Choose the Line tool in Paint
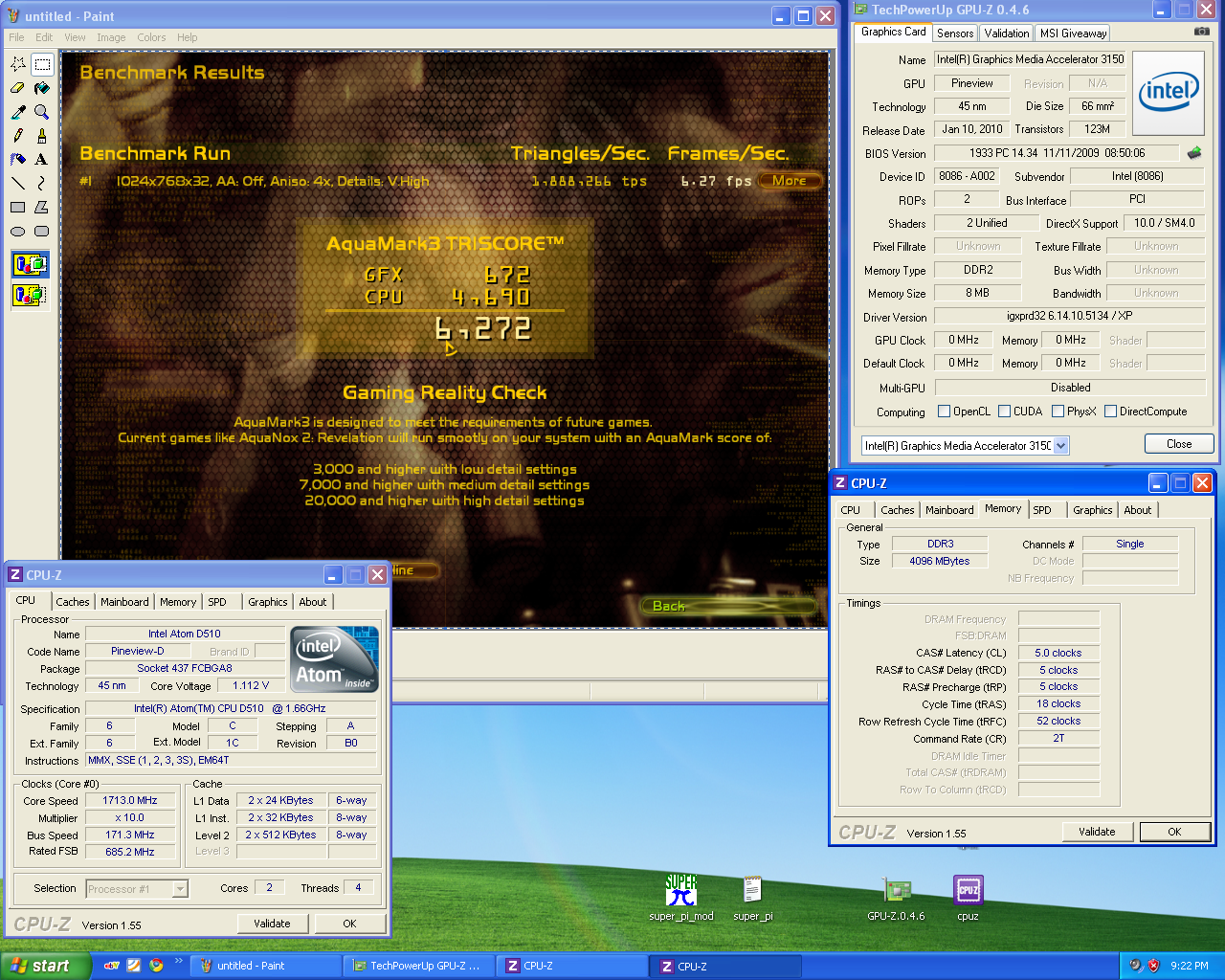 [x=17, y=183]
